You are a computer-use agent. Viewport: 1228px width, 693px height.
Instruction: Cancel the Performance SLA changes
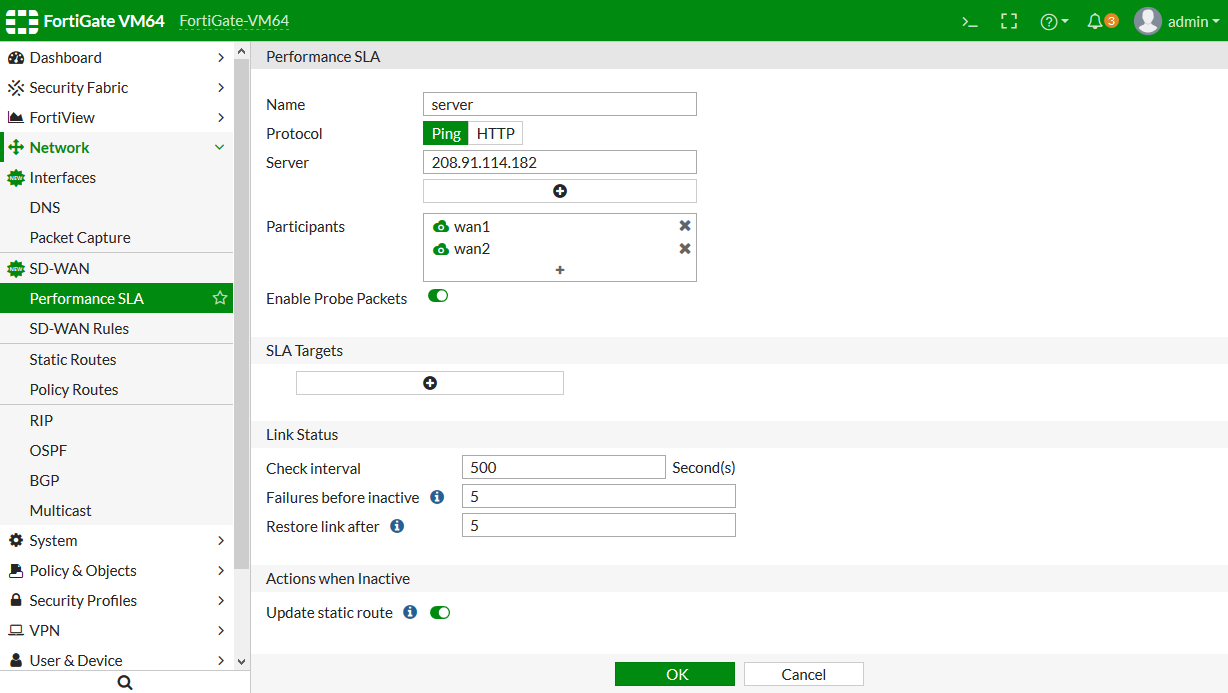coord(803,673)
